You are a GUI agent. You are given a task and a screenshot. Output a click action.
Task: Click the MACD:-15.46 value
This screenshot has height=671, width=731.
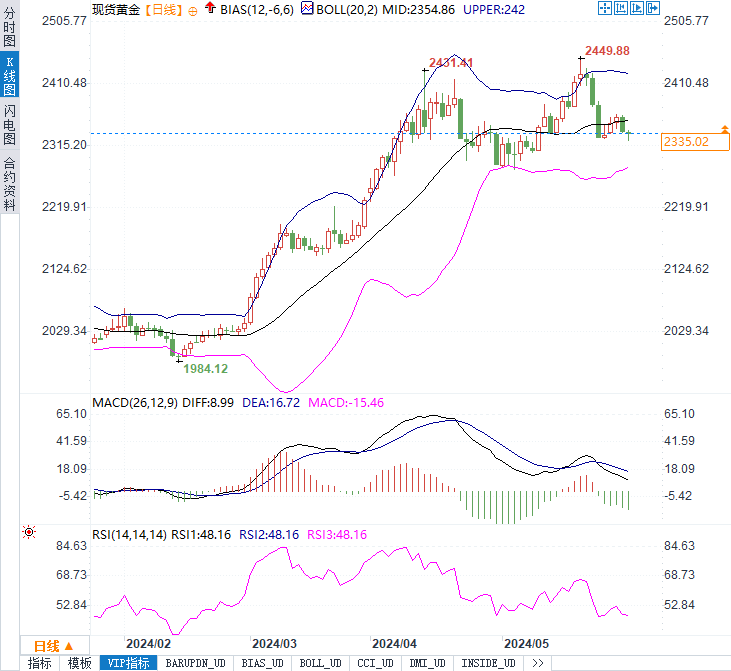click(x=346, y=402)
